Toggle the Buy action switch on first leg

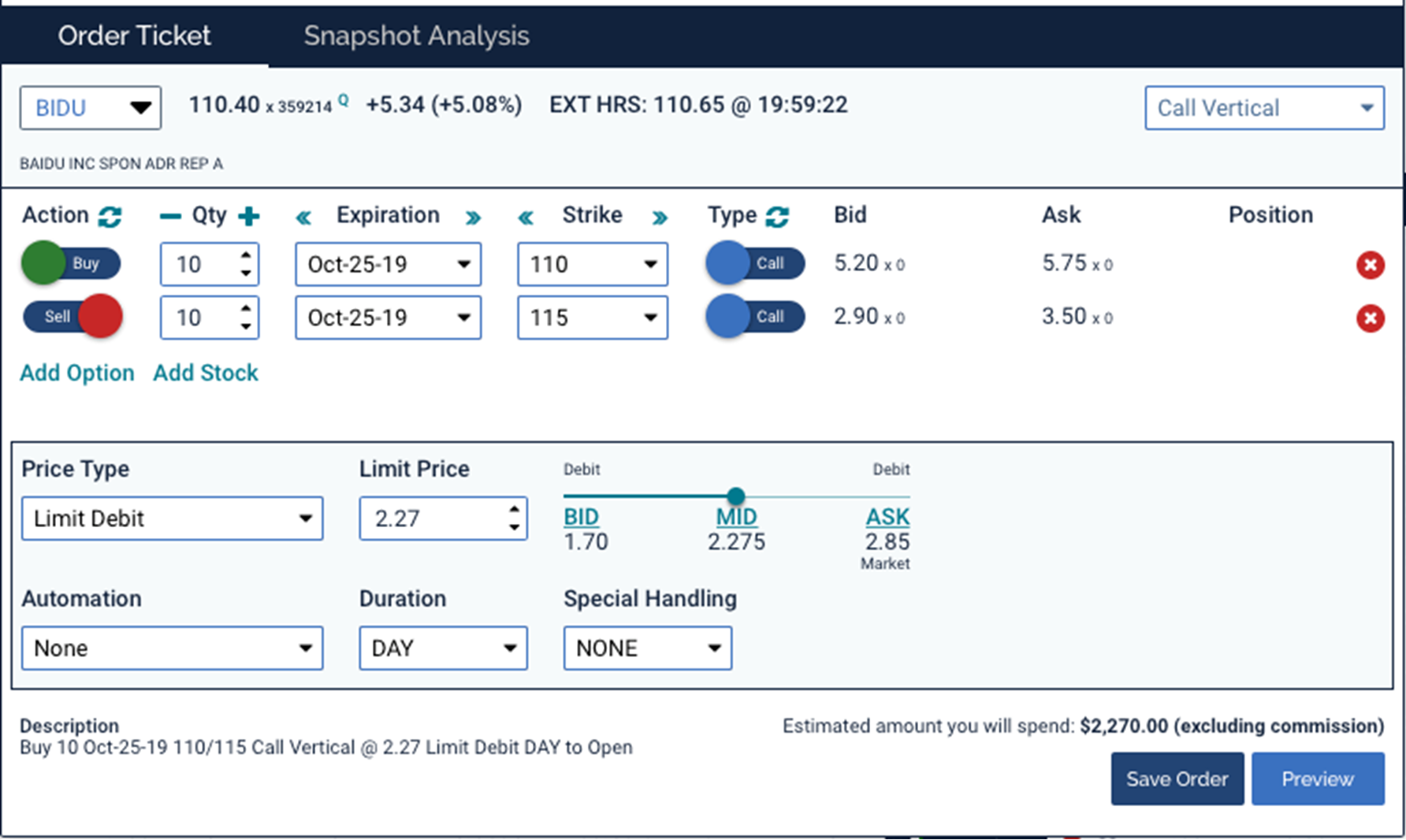(72, 263)
